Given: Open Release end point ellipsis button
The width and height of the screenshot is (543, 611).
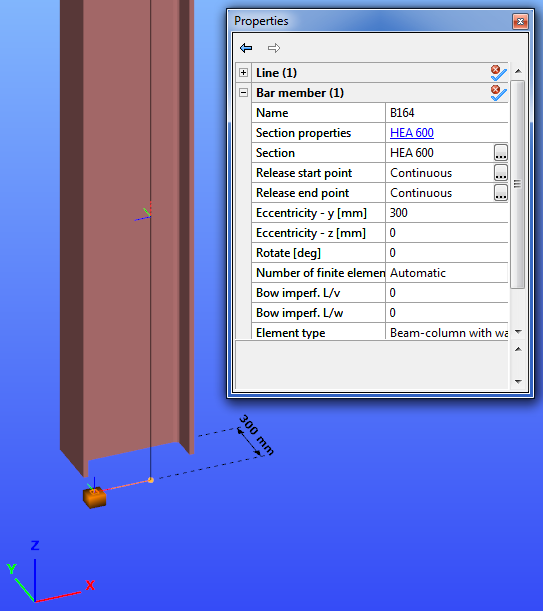Looking at the screenshot, I should point(501,192).
